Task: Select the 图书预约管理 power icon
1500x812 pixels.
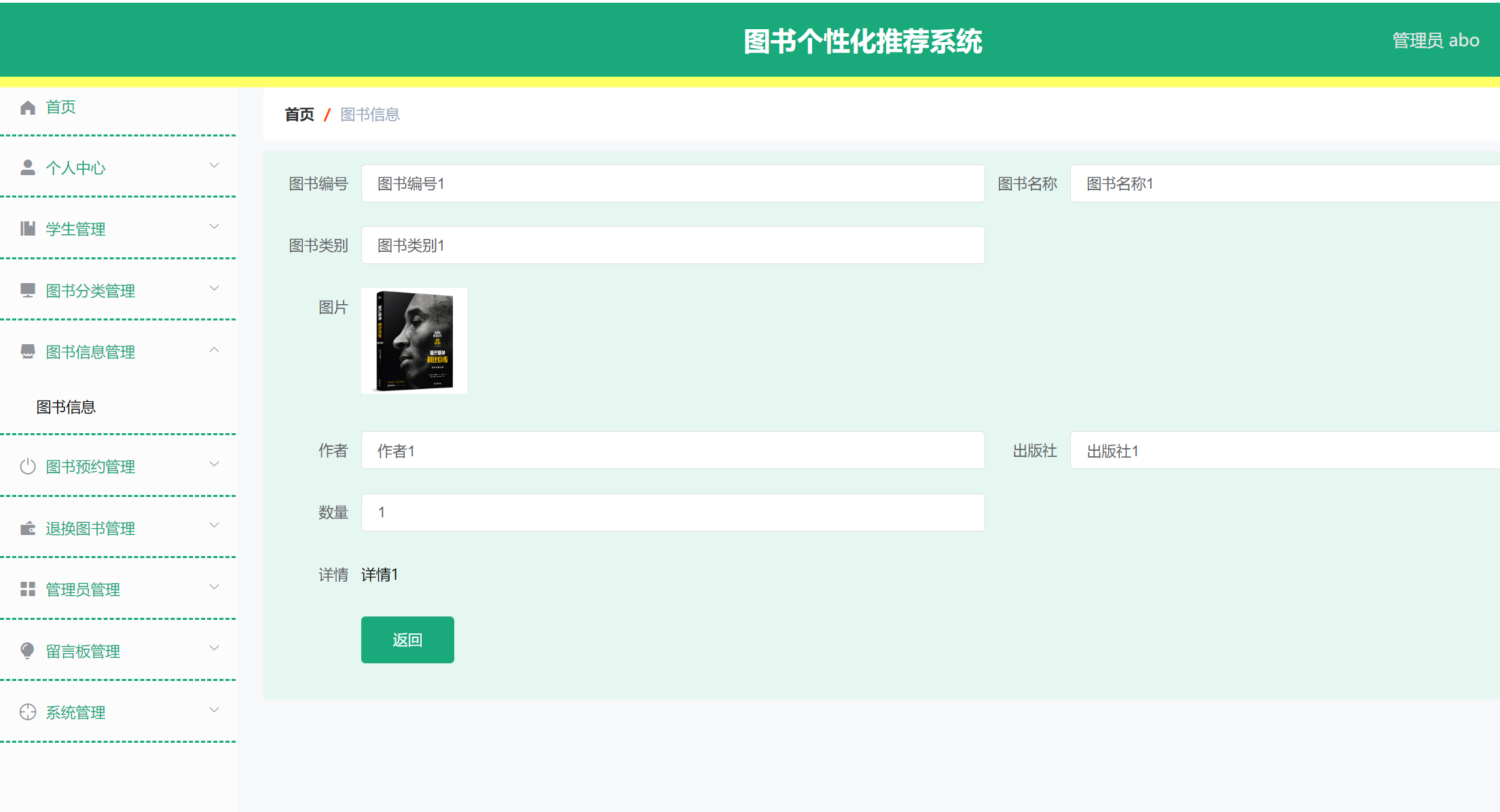Action: point(28,466)
